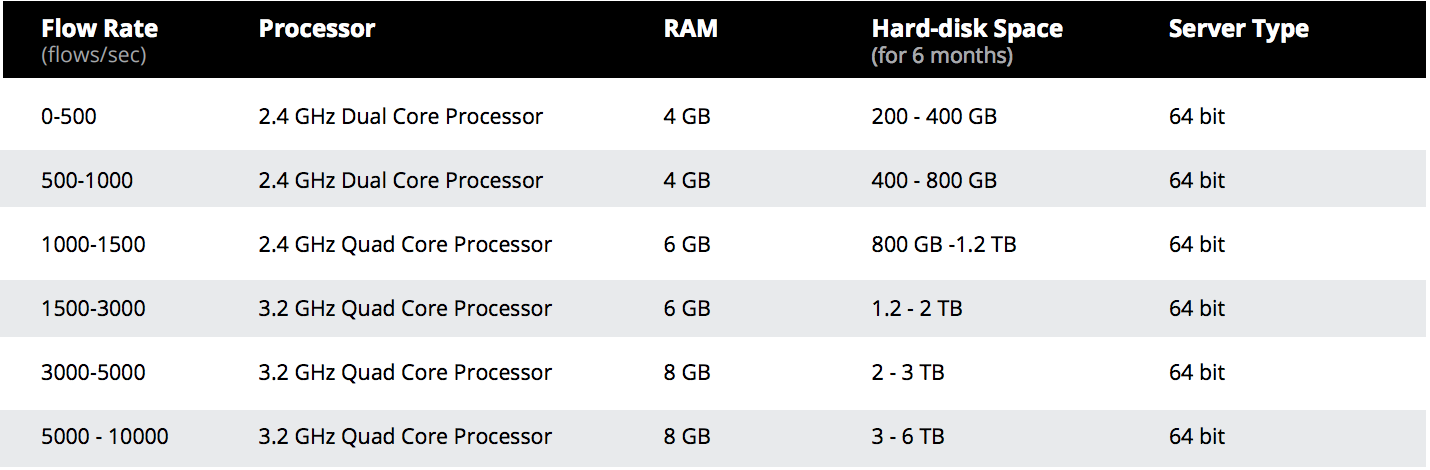Click the processor cell in the 0-500 row
This screenshot has height=470, width=1430.
point(400,117)
